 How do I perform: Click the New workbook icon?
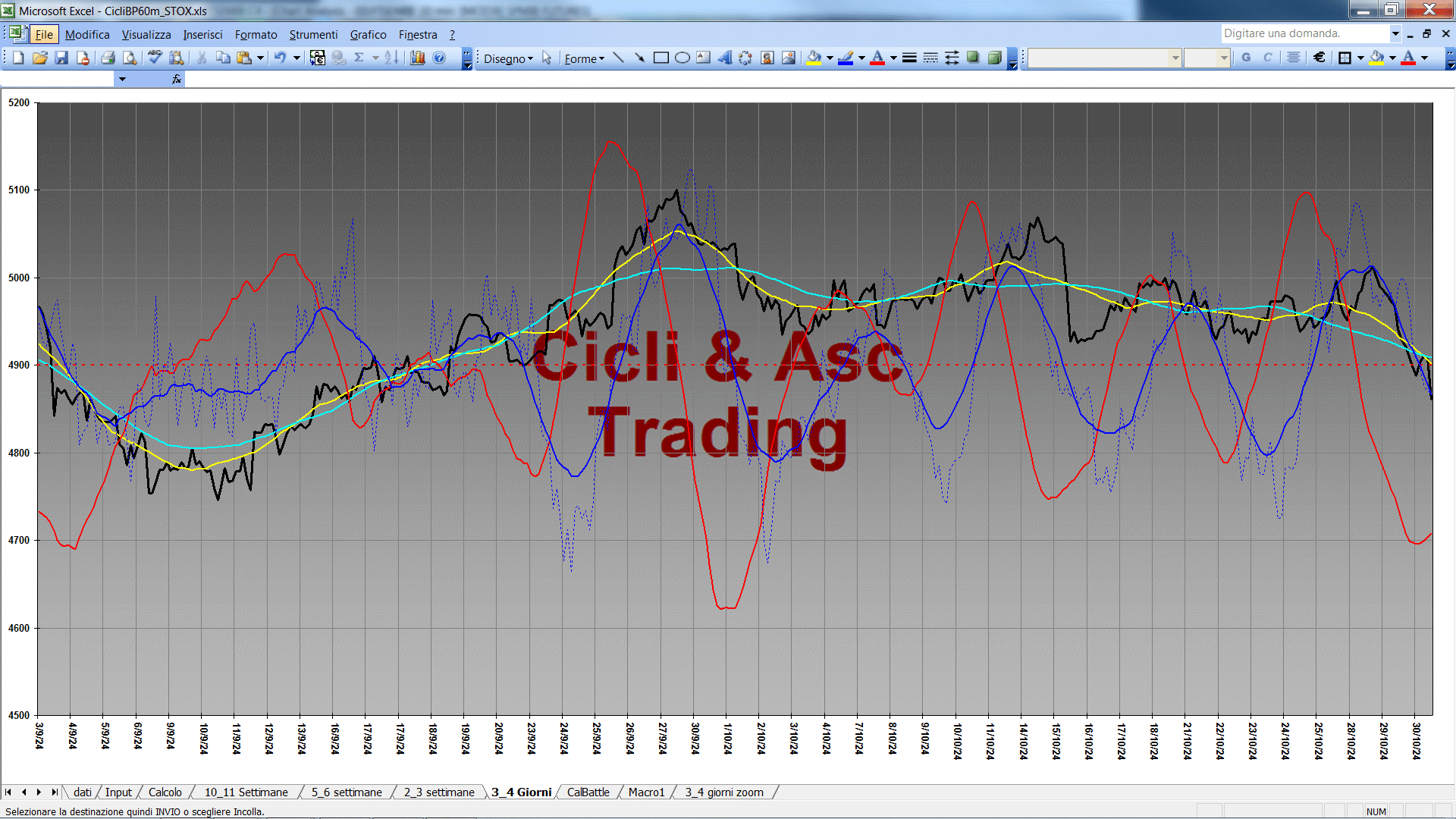coord(18,58)
